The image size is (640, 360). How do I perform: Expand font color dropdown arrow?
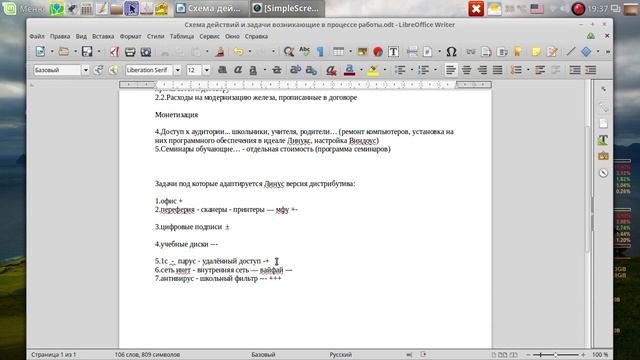click(361, 70)
